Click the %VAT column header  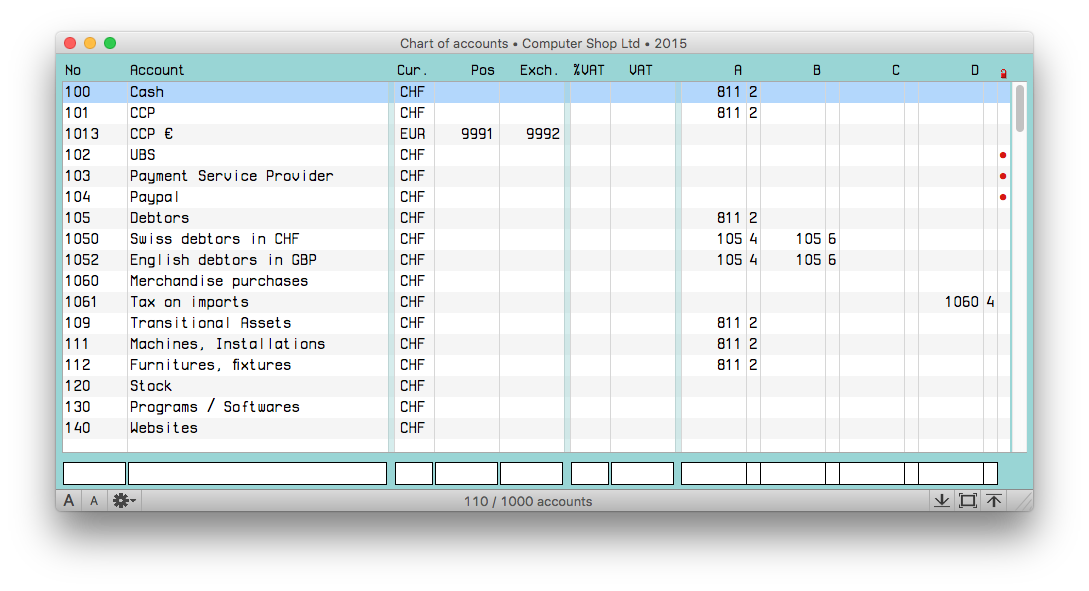589,70
